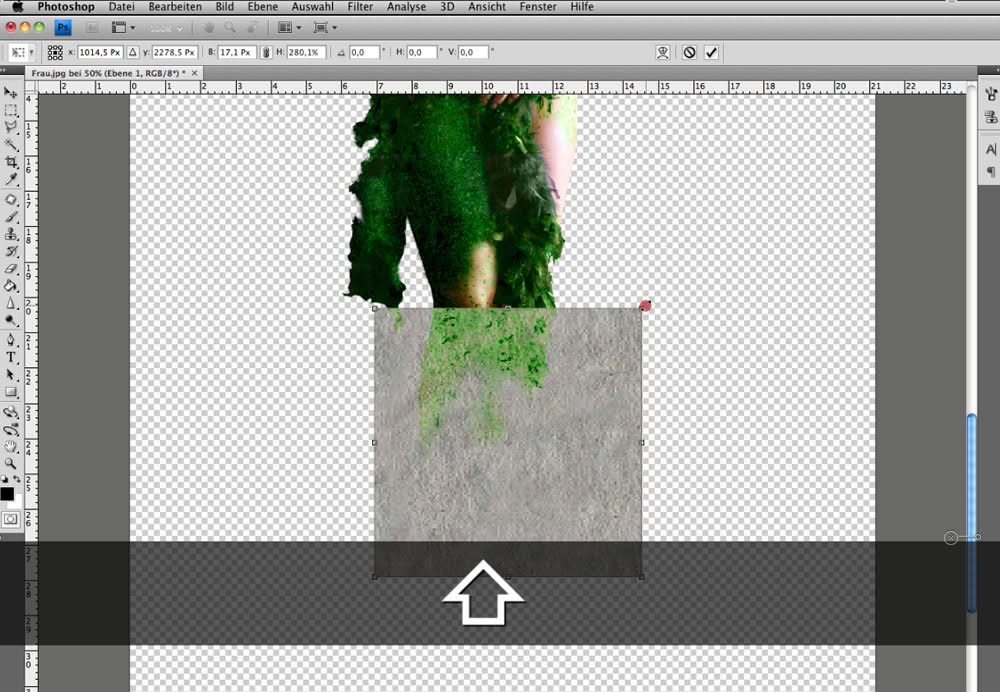Screen dimensions: 1000x692
Task: Open the Bearbeiten menu
Action: coord(175,7)
